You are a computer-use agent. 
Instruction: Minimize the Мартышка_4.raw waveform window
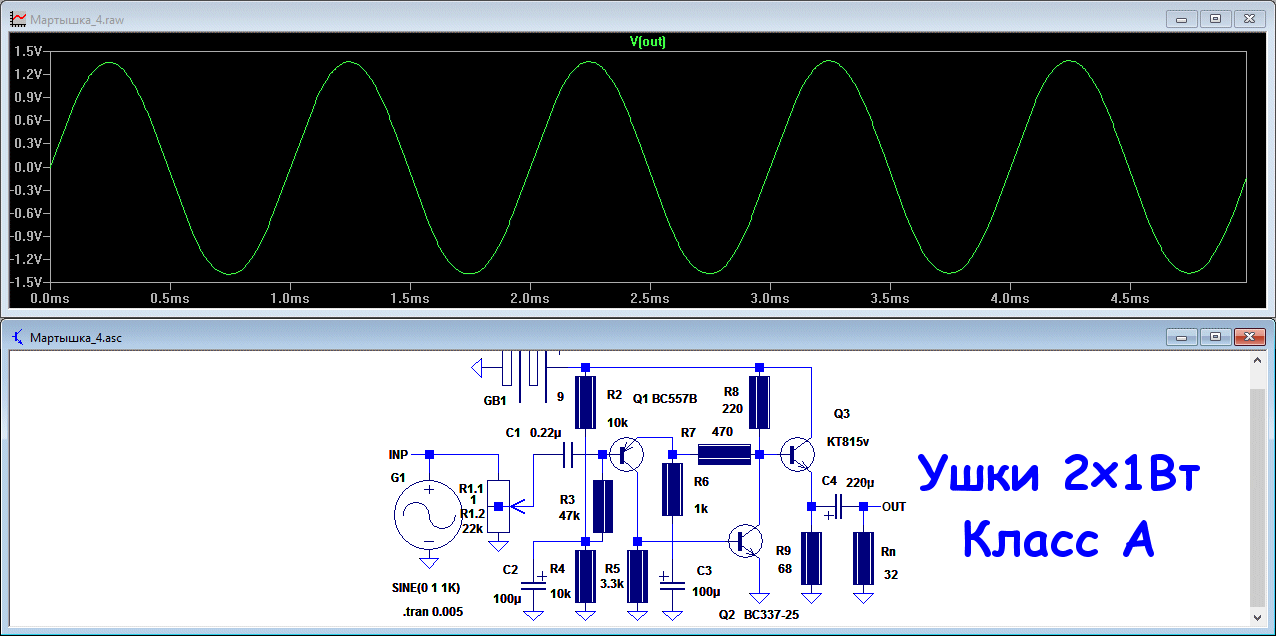pyautogui.click(x=1184, y=18)
